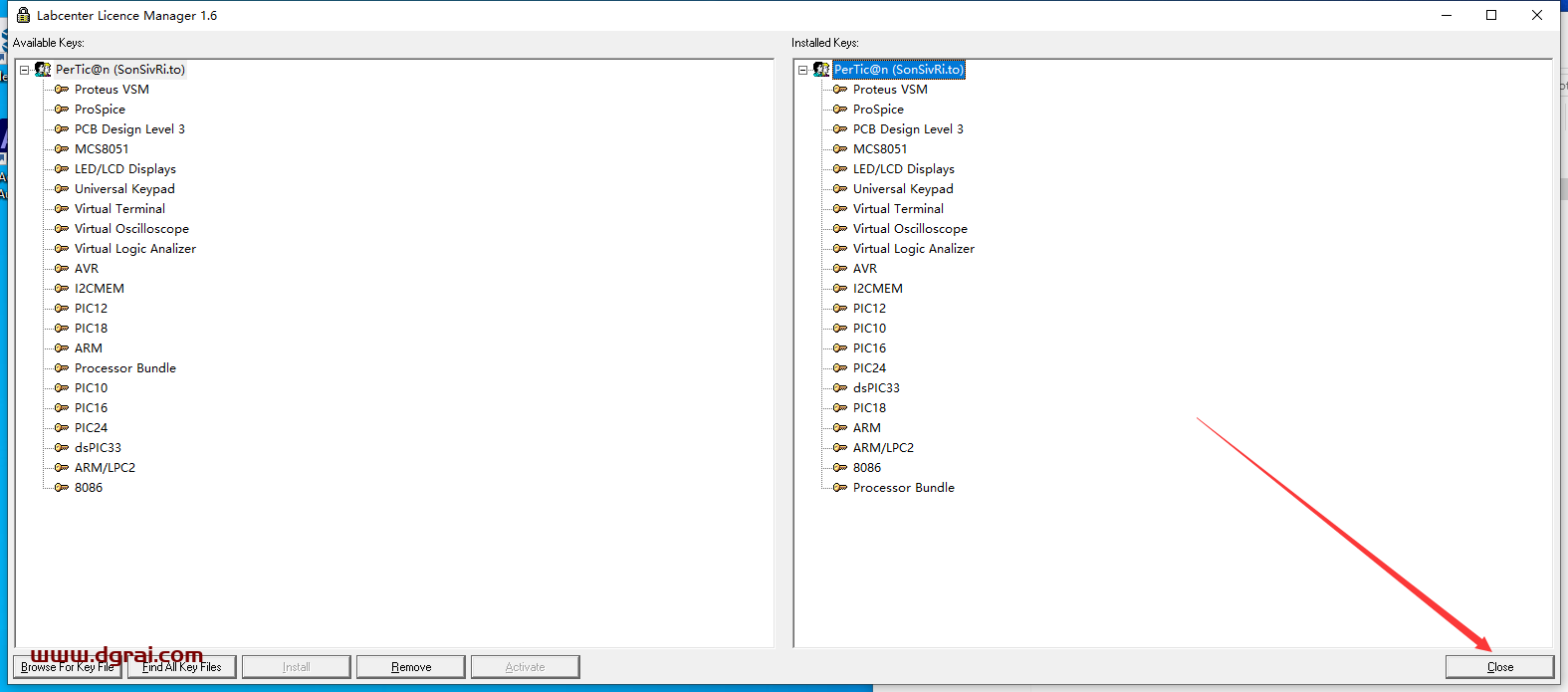
Task: Click the Install button
Action: pyautogui.click(x=297, y=667)
